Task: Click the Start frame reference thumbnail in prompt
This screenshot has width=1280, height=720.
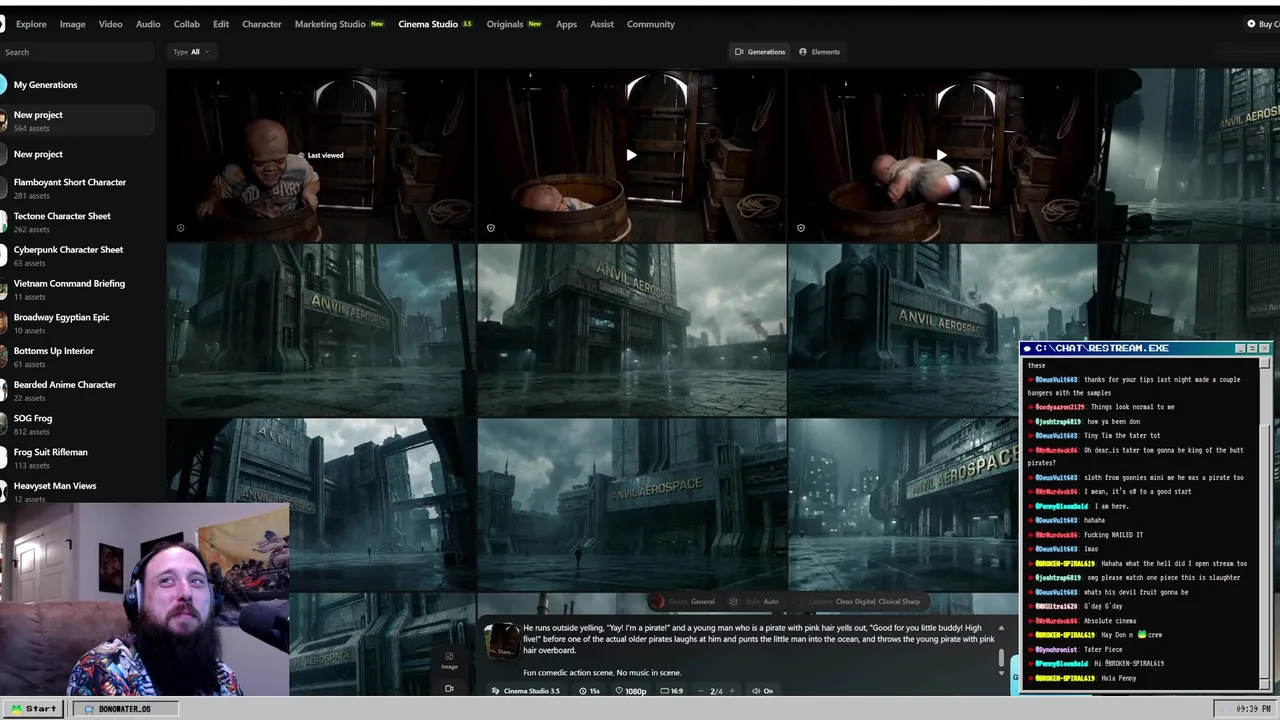Action: pyautogui.click(x=502, y=641)
